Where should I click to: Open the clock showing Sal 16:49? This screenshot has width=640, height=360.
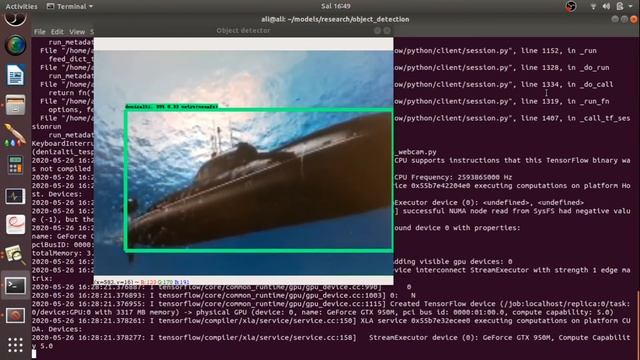tap(336, 6)
